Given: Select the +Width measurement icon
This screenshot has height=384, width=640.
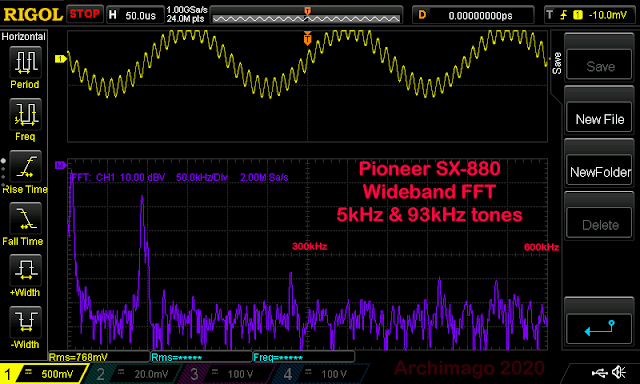Looking at the screenshot, I should coord(25,270).
